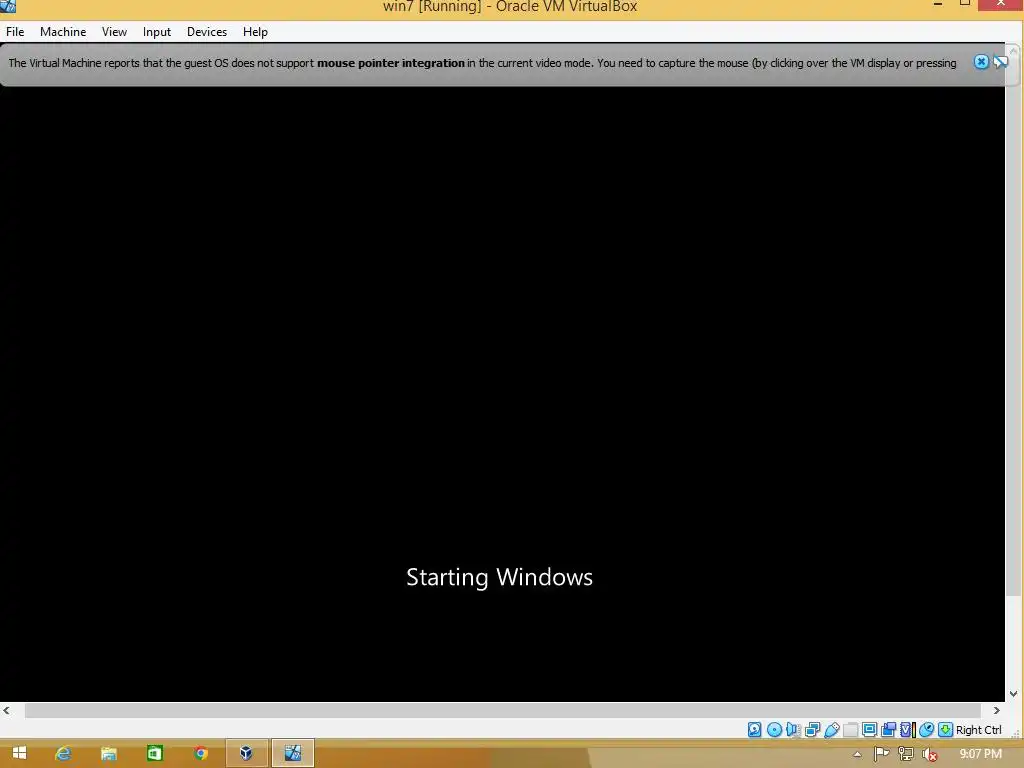Click the display settings status icon

click(x=869, y=729)
